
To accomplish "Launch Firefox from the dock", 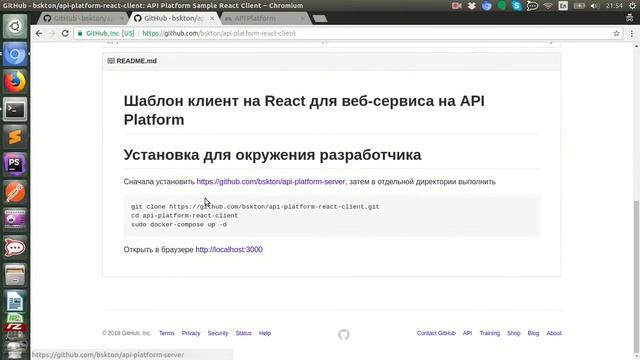I will (15, 82).
